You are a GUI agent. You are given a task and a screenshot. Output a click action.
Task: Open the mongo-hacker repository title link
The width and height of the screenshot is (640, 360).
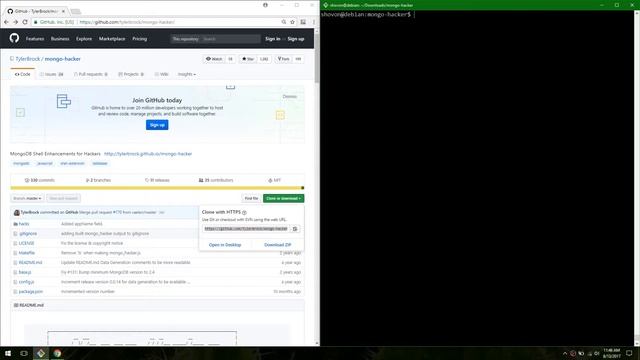[62, 59]
